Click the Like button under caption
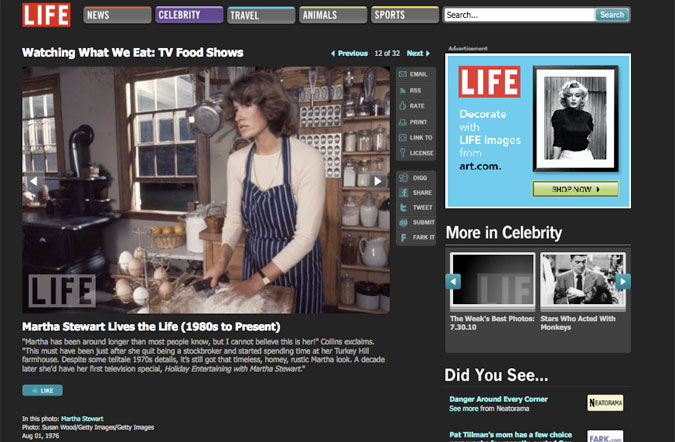Viewport: 675px width, 442px height. tap(42, 390)
